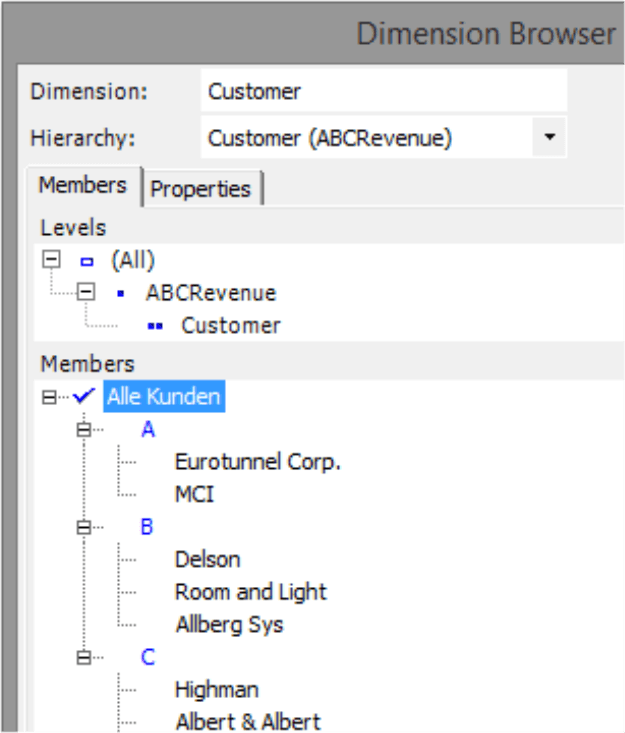Collapse the (All) level node
Viewport: 625px width, 733px height.
pos(51,259)
